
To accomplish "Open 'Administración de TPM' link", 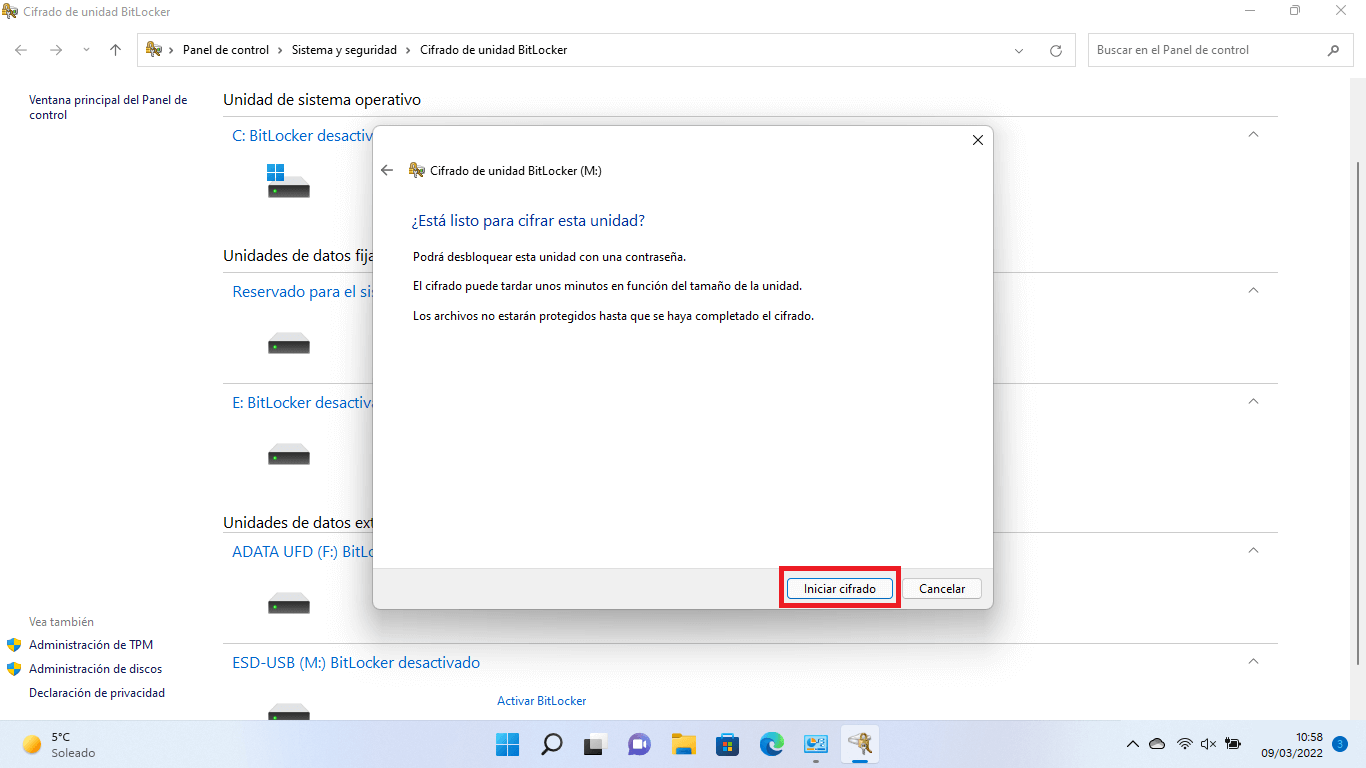I will click(x=91, y=645).
